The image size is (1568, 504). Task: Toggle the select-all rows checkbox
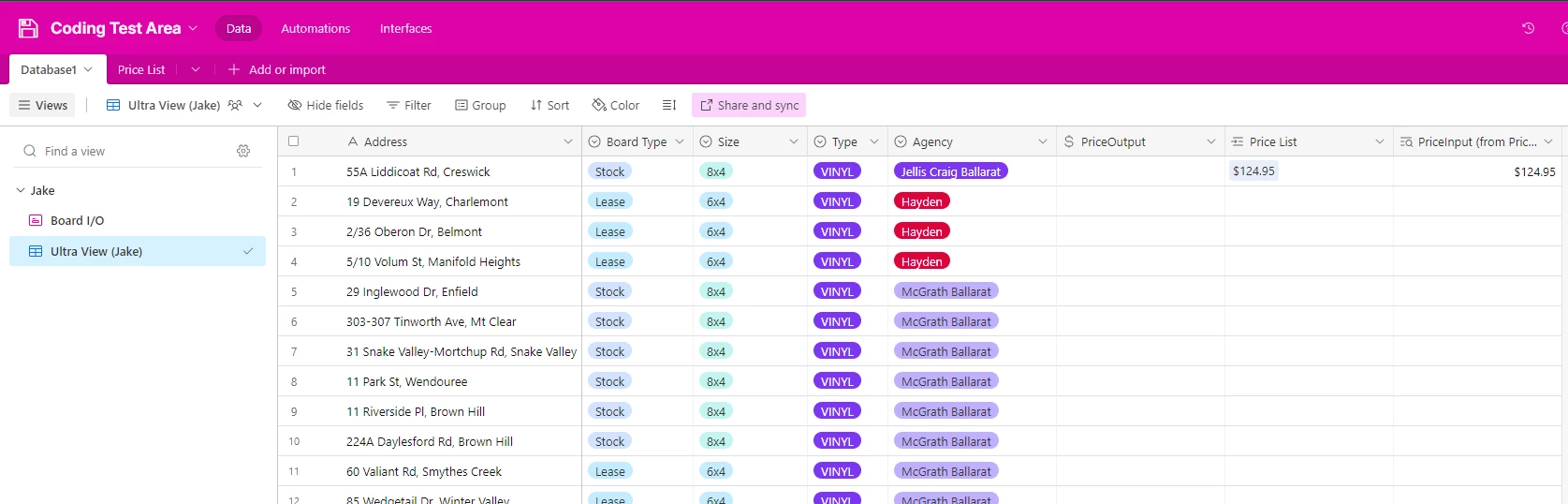[x=293, y=141]
